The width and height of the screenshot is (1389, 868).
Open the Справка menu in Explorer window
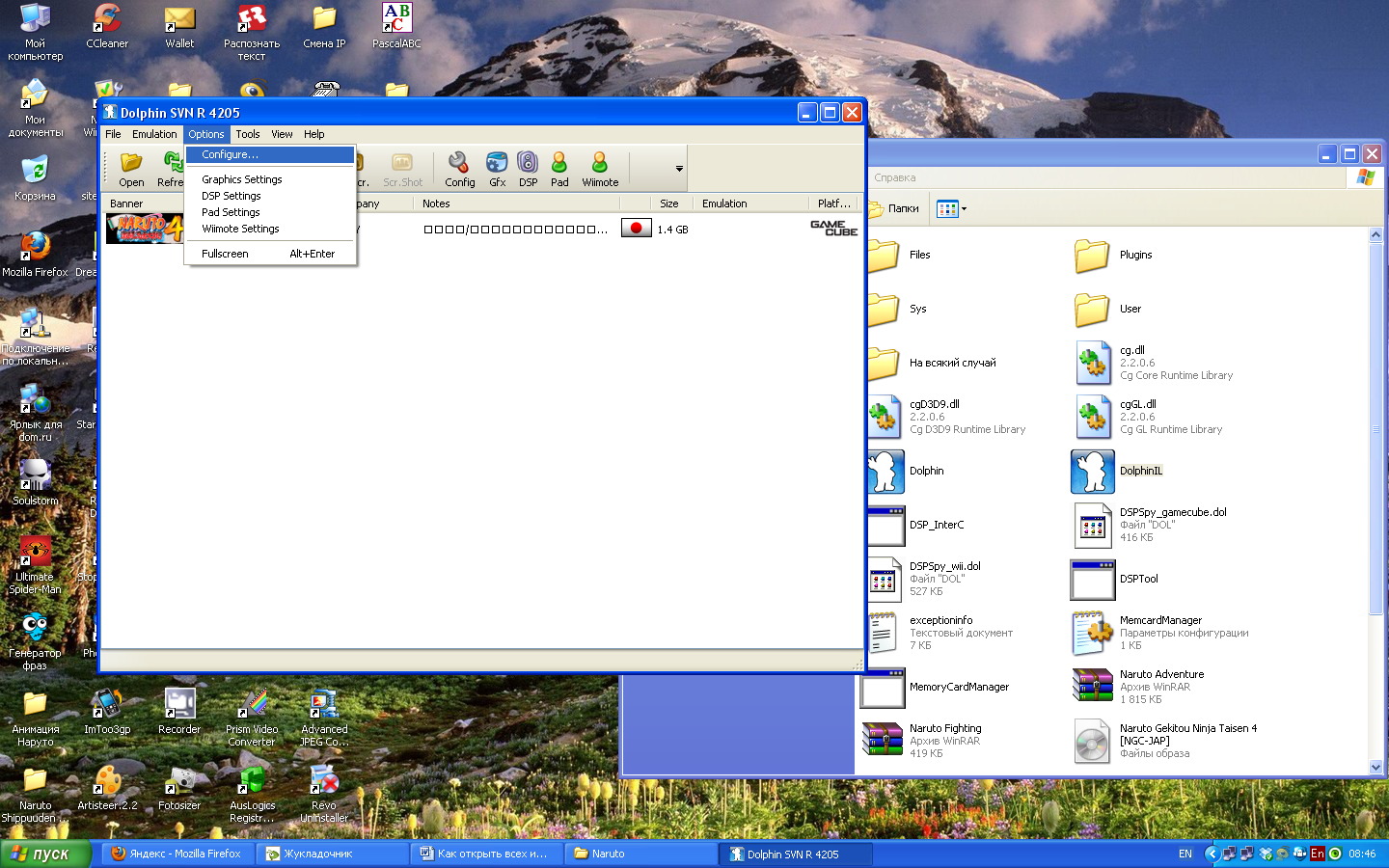click(x=894, y=177)
